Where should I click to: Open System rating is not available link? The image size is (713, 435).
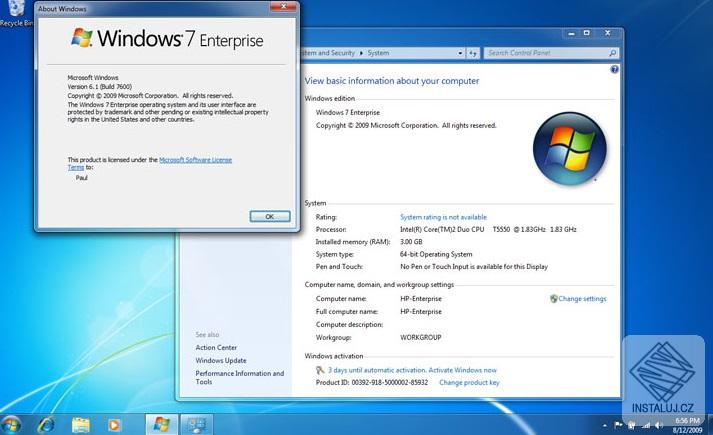[x=443, y=217]
